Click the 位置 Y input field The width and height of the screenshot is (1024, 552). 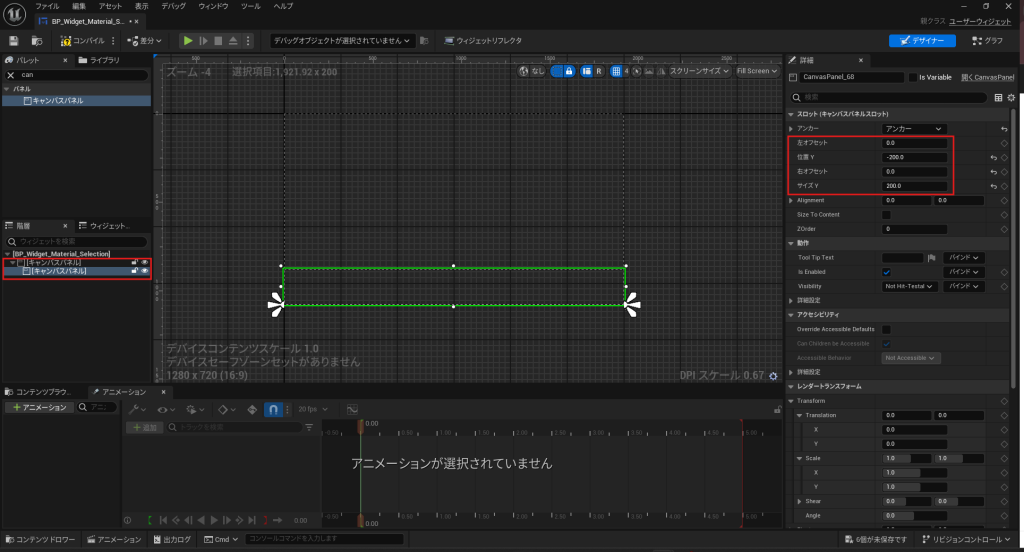pos(914,158)
